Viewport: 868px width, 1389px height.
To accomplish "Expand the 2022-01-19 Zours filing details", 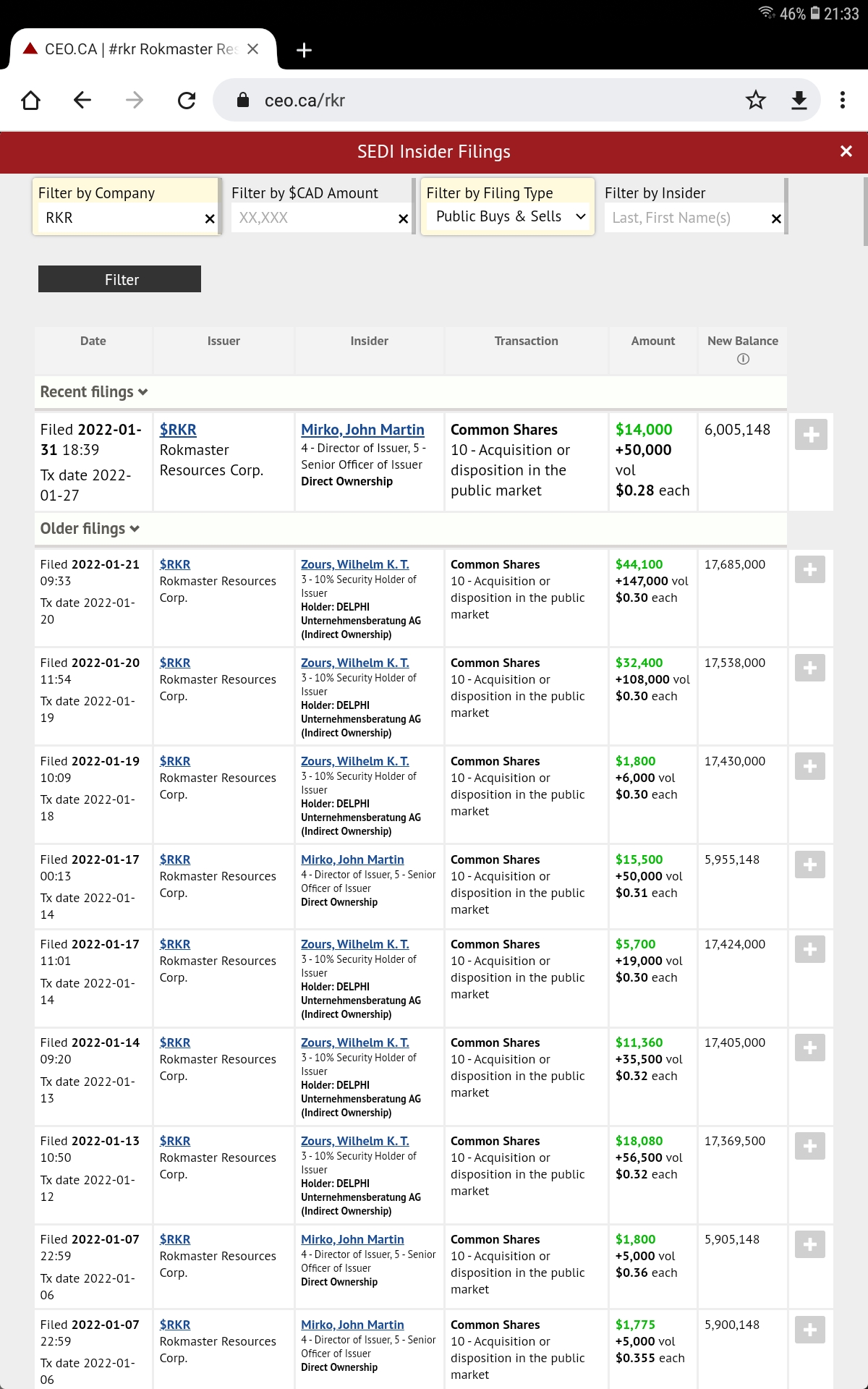I will [x=810, y=766].
